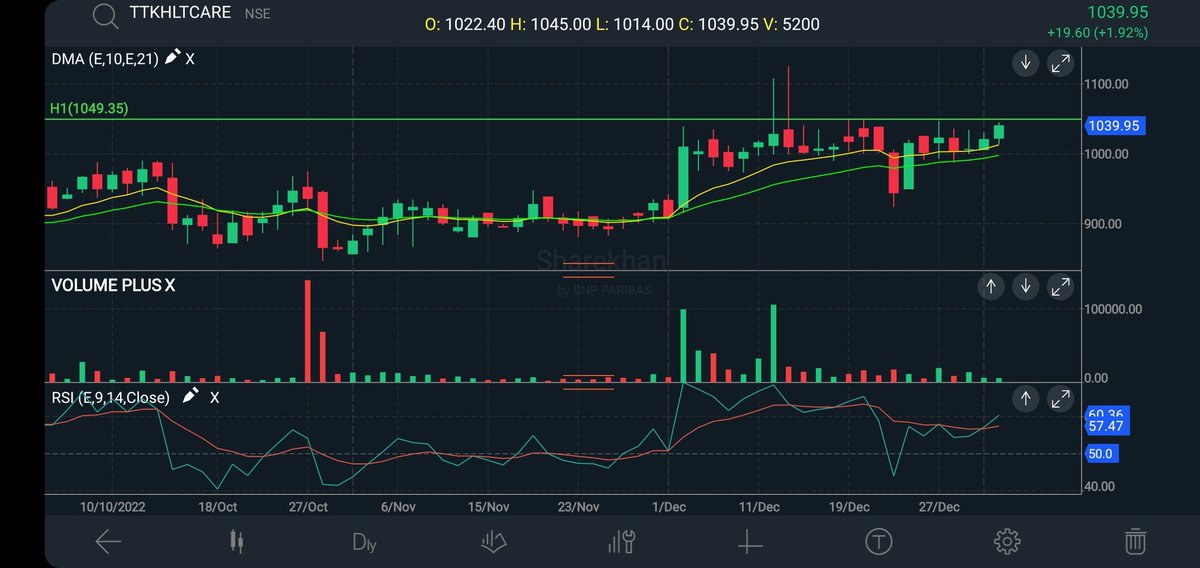Viewport: 1200px width, 568px height.
Task: Maximize the RSI pane
Action: click(1060, 399)
